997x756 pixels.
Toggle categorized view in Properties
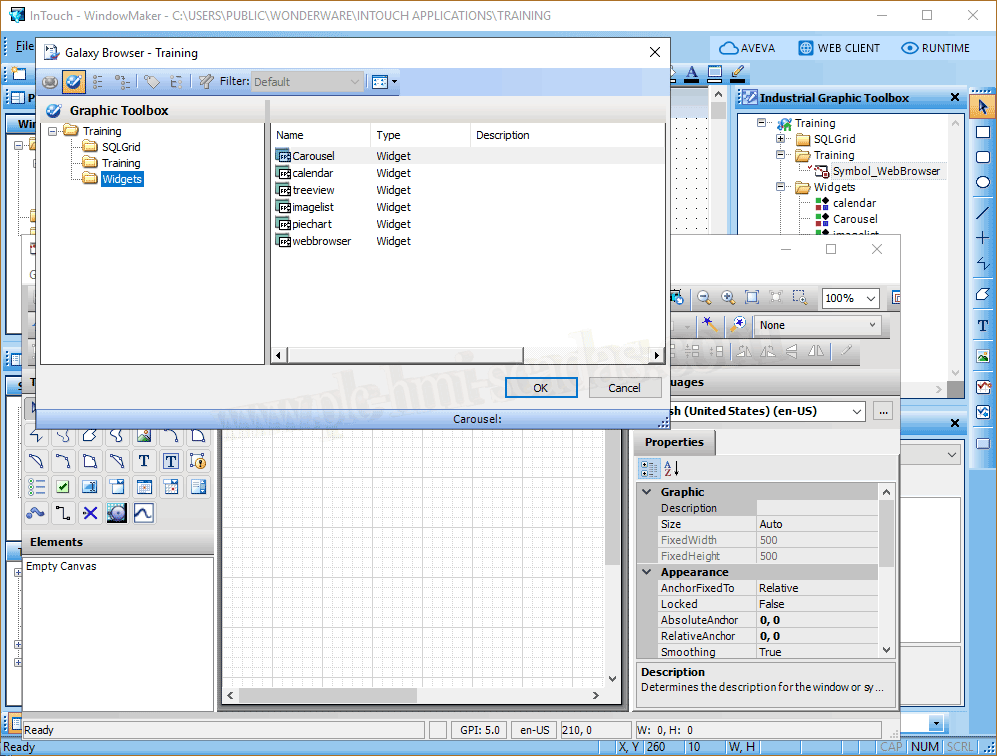click(649, 468)
